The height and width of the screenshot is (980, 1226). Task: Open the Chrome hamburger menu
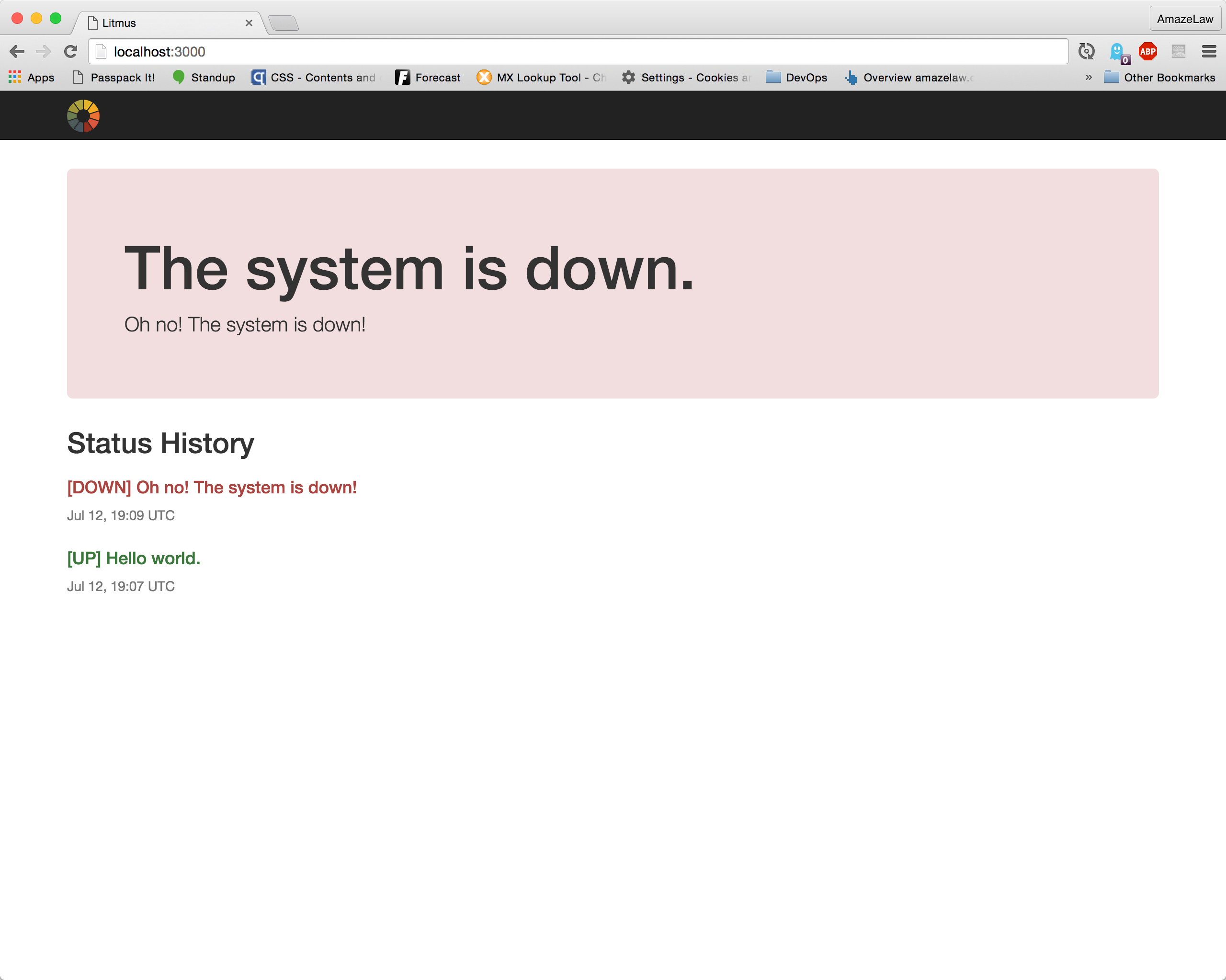coord(1209,52)
